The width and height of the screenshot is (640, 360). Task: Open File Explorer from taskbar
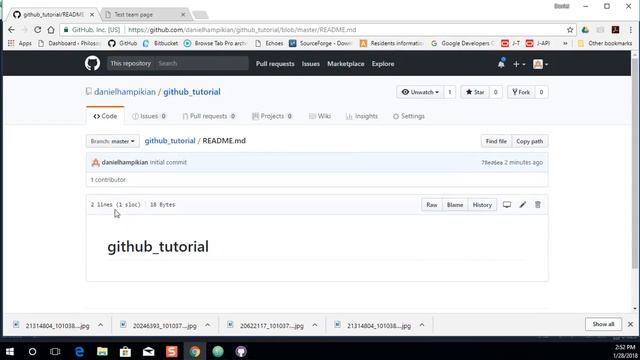tap(102, 351)
